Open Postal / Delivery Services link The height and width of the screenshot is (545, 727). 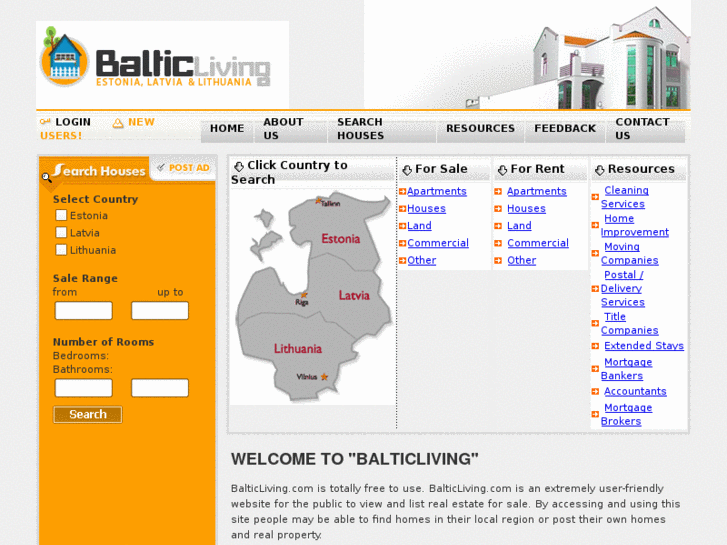(x=622, y=289)
